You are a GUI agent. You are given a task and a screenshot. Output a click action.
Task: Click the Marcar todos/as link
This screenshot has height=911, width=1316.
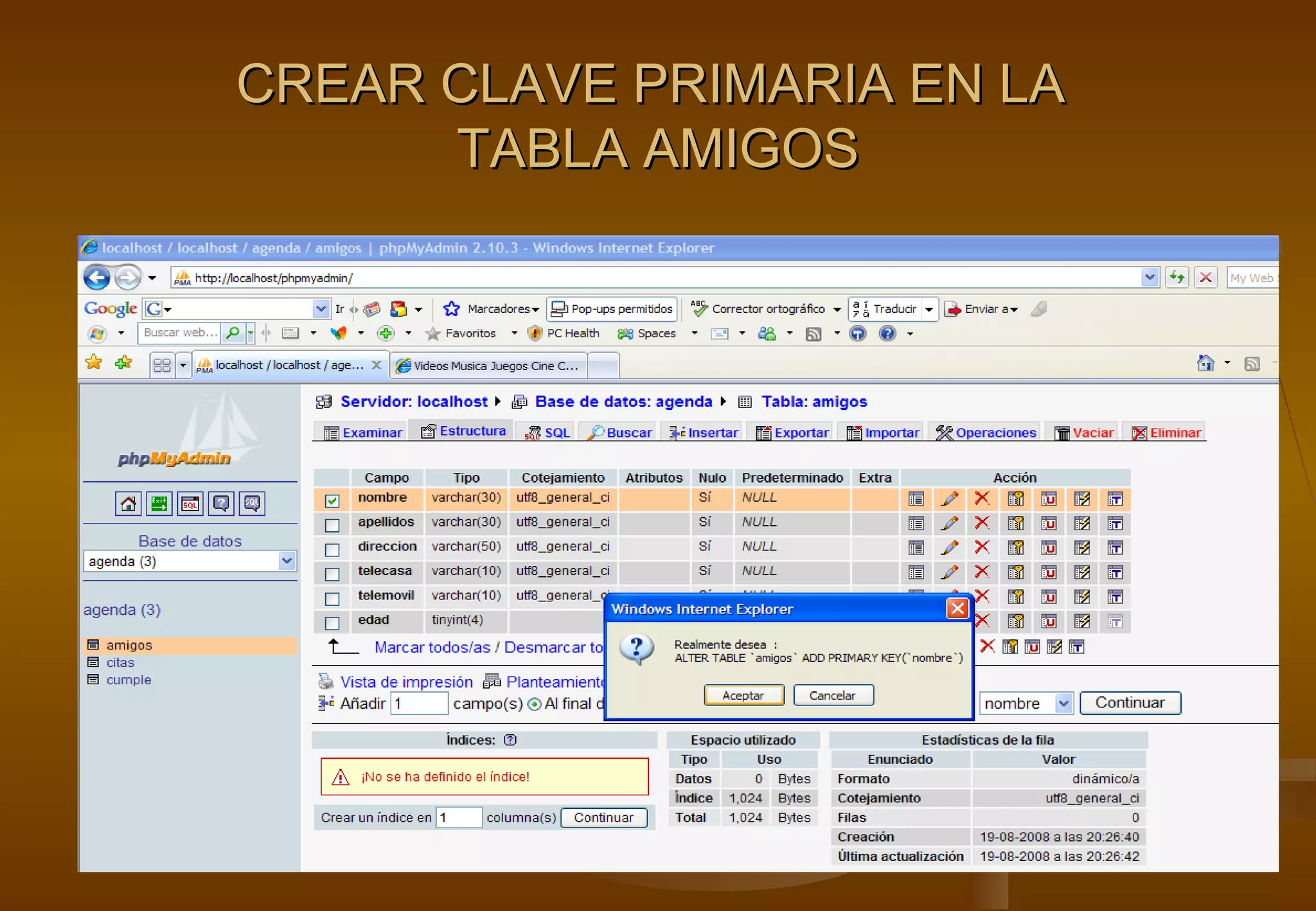click(432, 648)
